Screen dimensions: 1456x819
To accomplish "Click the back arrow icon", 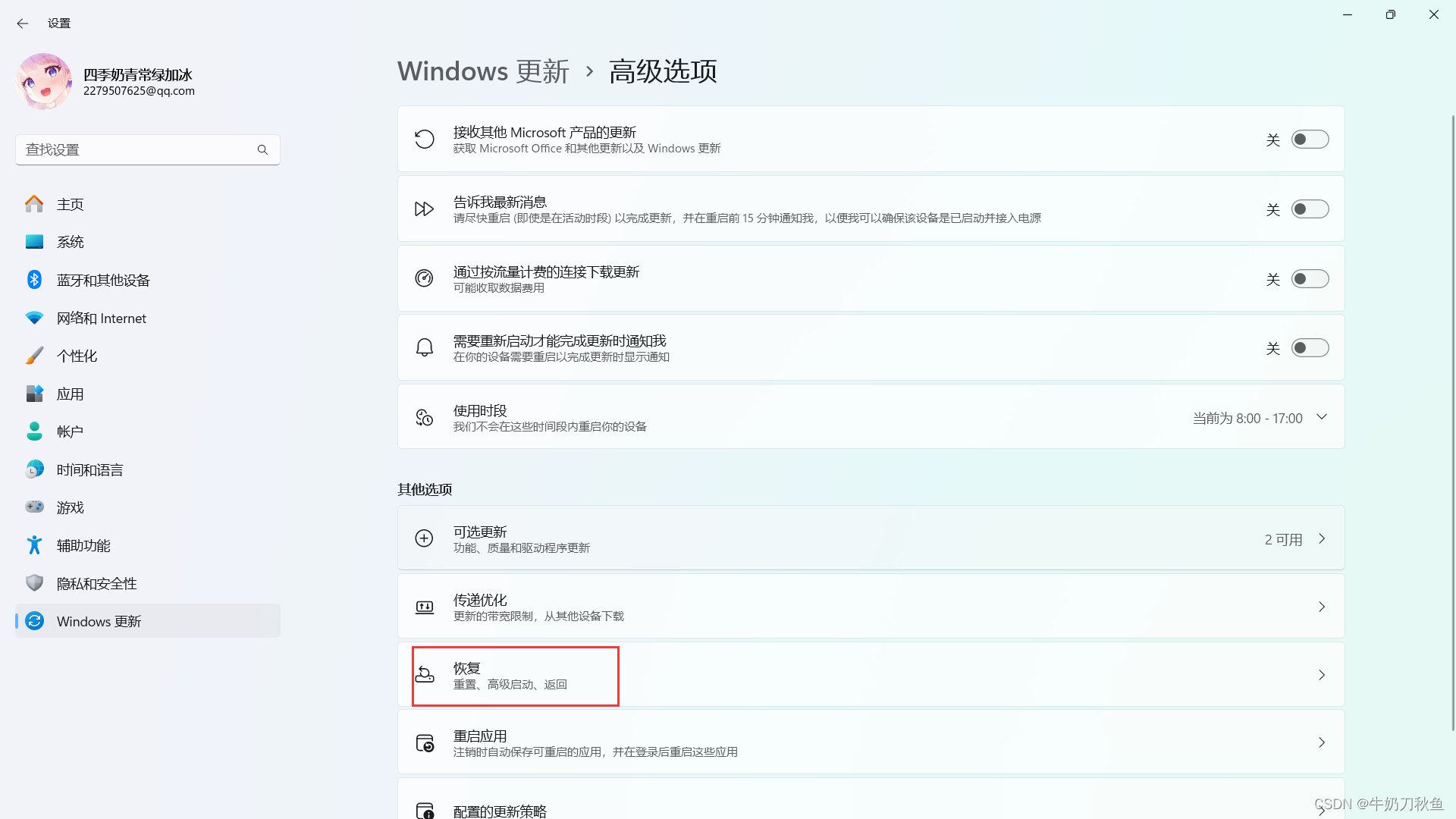I will pyautogui.click(x=23, y=24).
